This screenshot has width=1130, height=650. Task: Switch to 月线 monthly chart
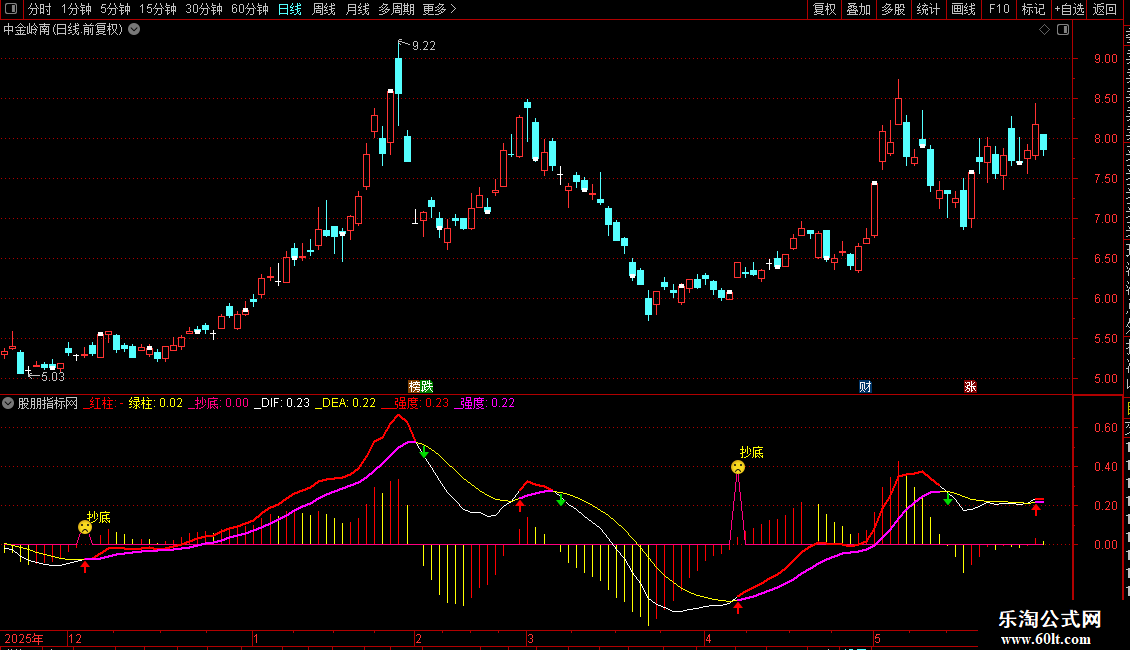pyautogui.click(x=357, y=9)
